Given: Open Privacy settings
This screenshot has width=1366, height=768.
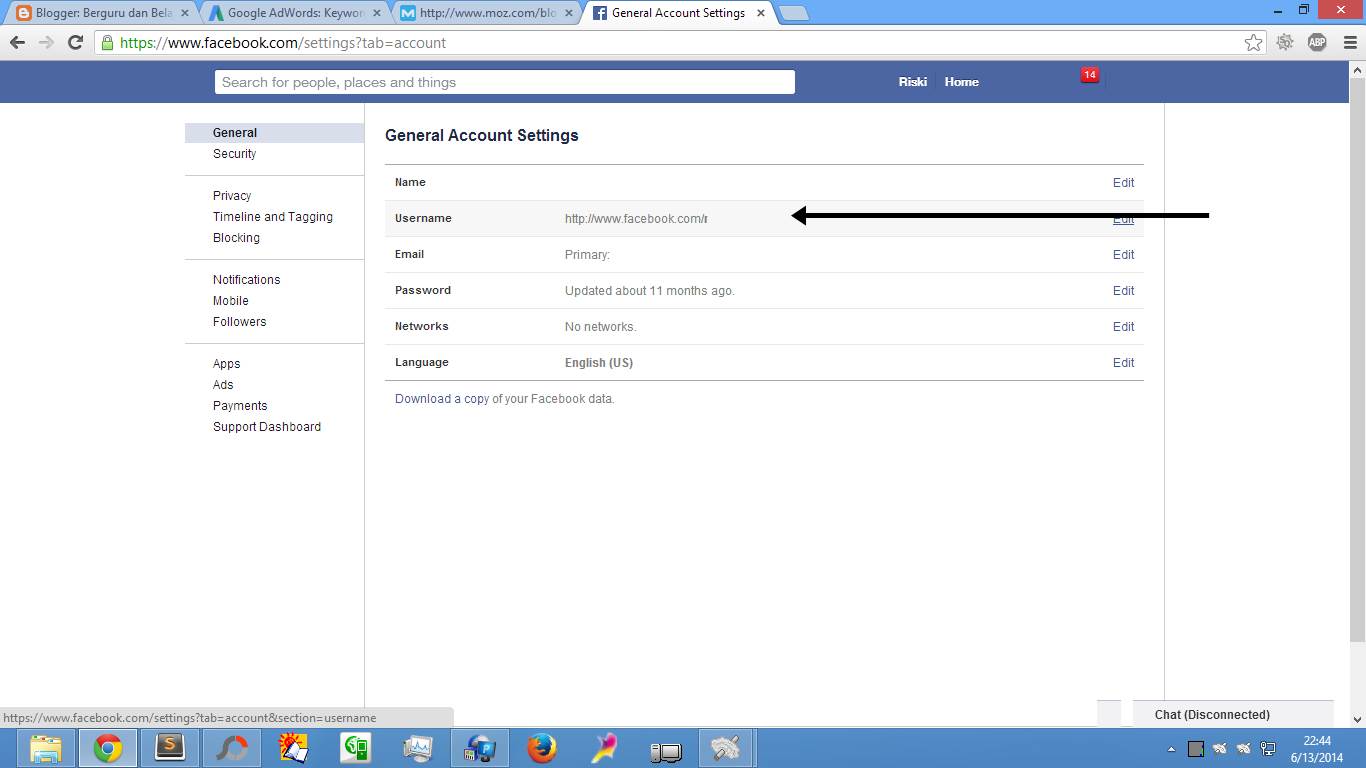Looking at the screenshot, I should (232, 196).
